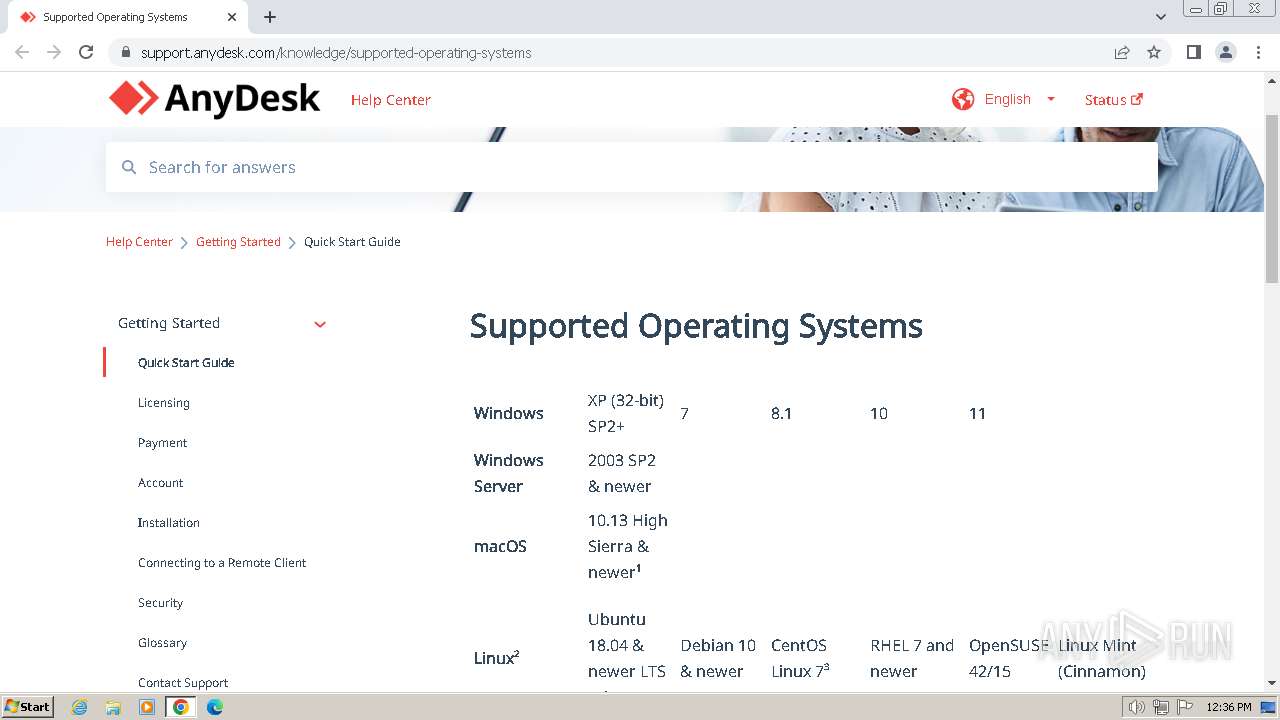Screen dimensions: 1280x720
Task: Click the 'Debian 10 & newer' cell
Action: [718, 658]
